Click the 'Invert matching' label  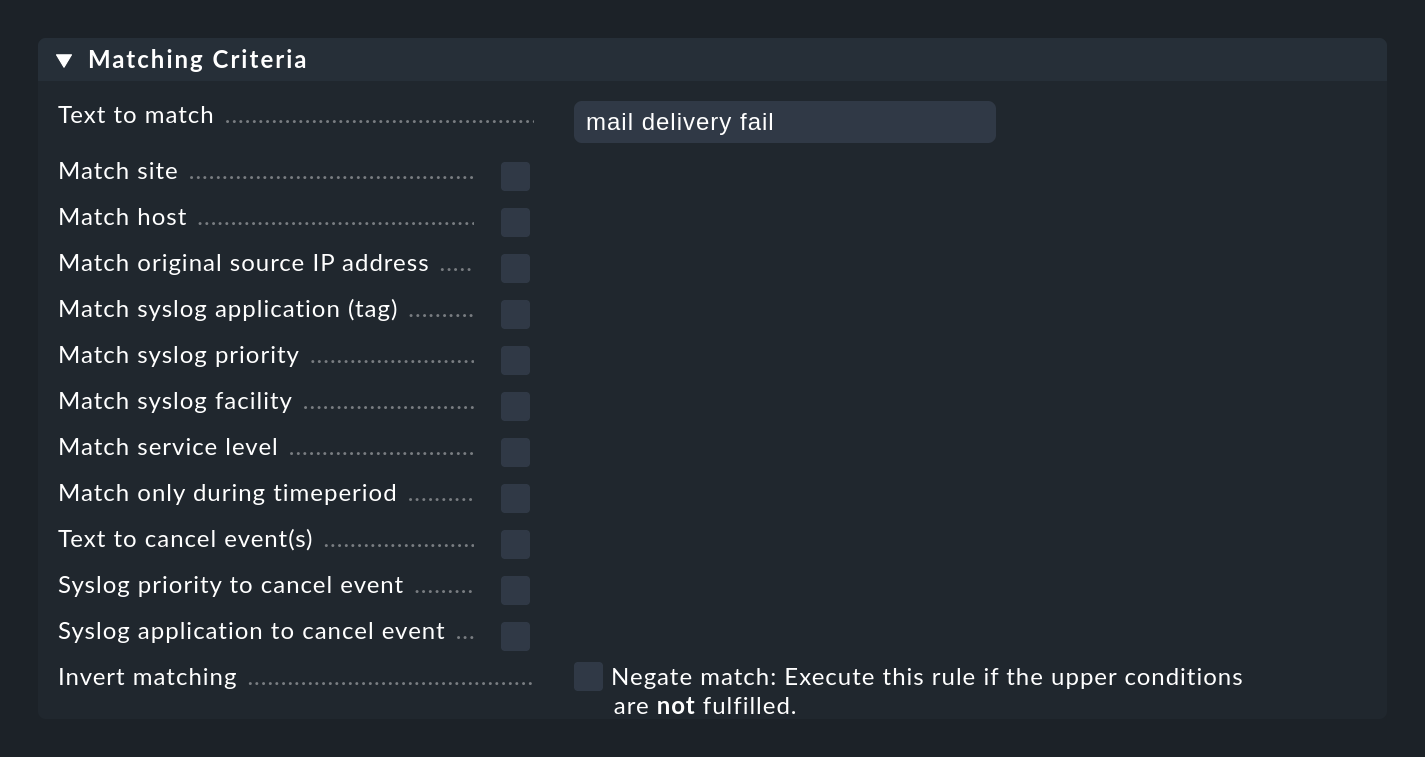tap(148, 677)
